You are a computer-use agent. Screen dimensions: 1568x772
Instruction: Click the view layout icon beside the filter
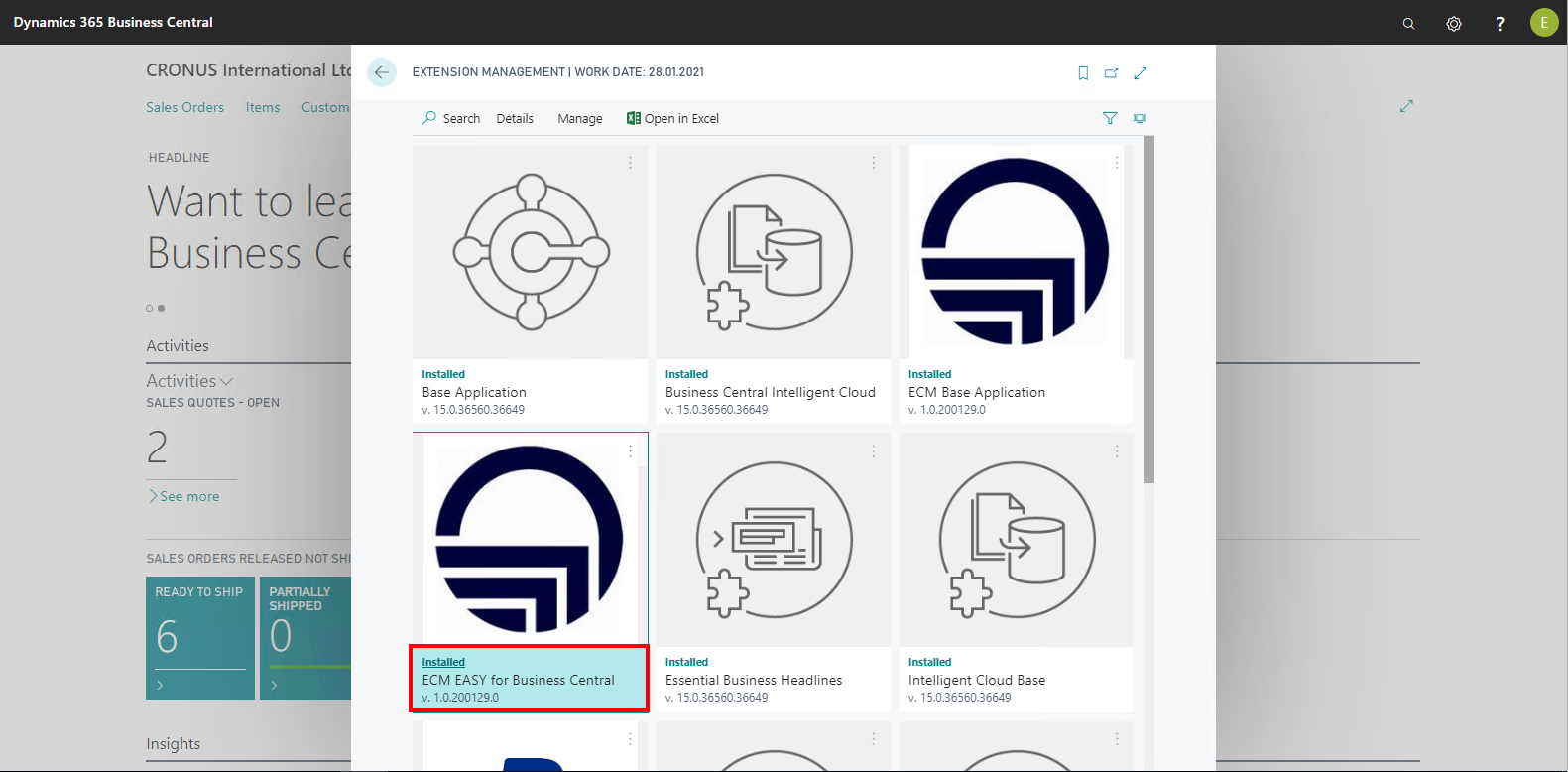tap(1140, 118)
